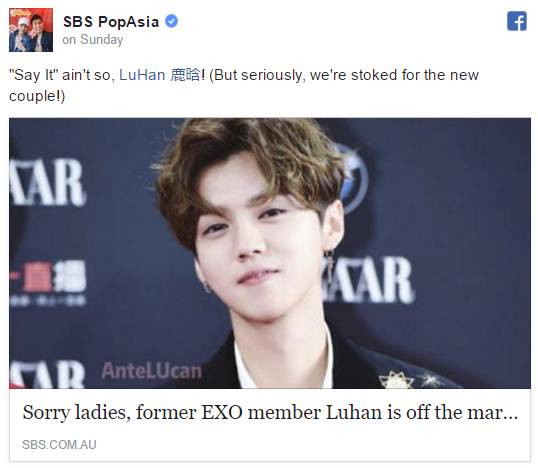Click the Chinese characters 鹿晗 in caption
The image size is (538, 468).
coord(185,75)
